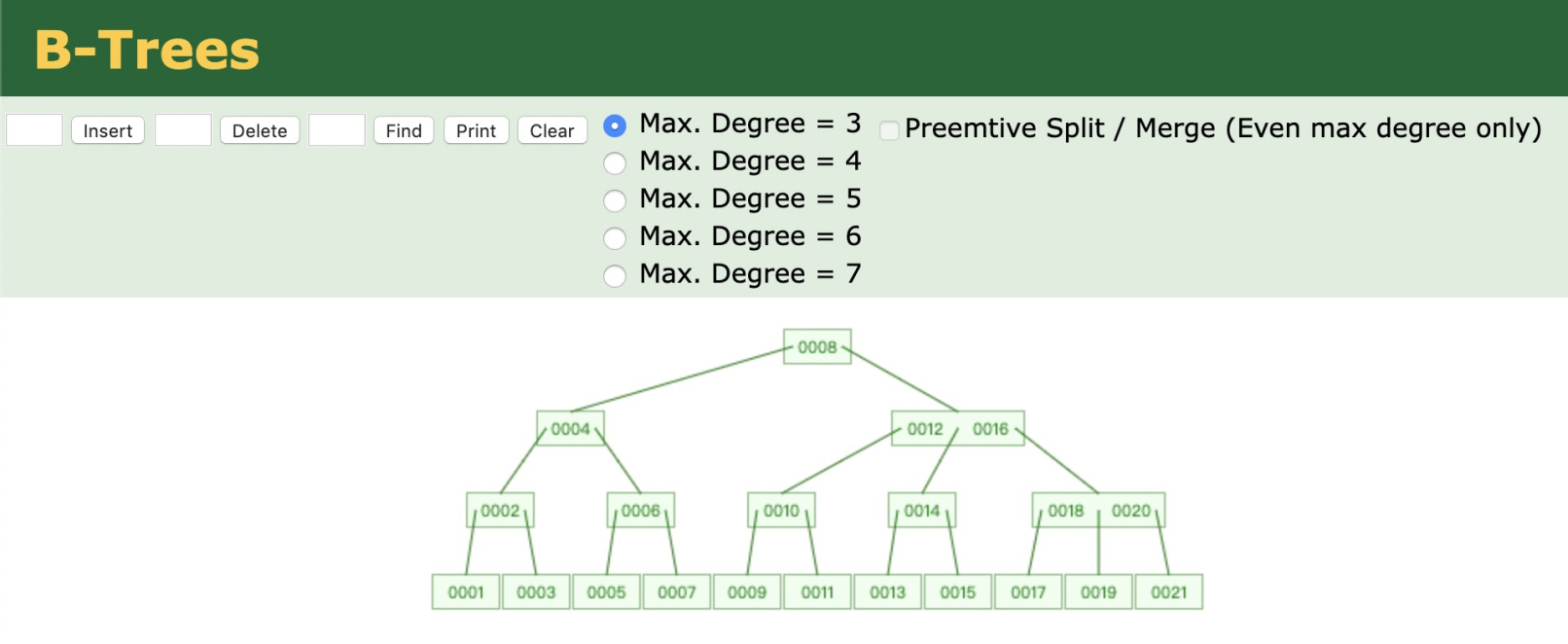Enable Preemtive Split / Merge checkbox
The image size is (1568, 644).
pos(889,130)
